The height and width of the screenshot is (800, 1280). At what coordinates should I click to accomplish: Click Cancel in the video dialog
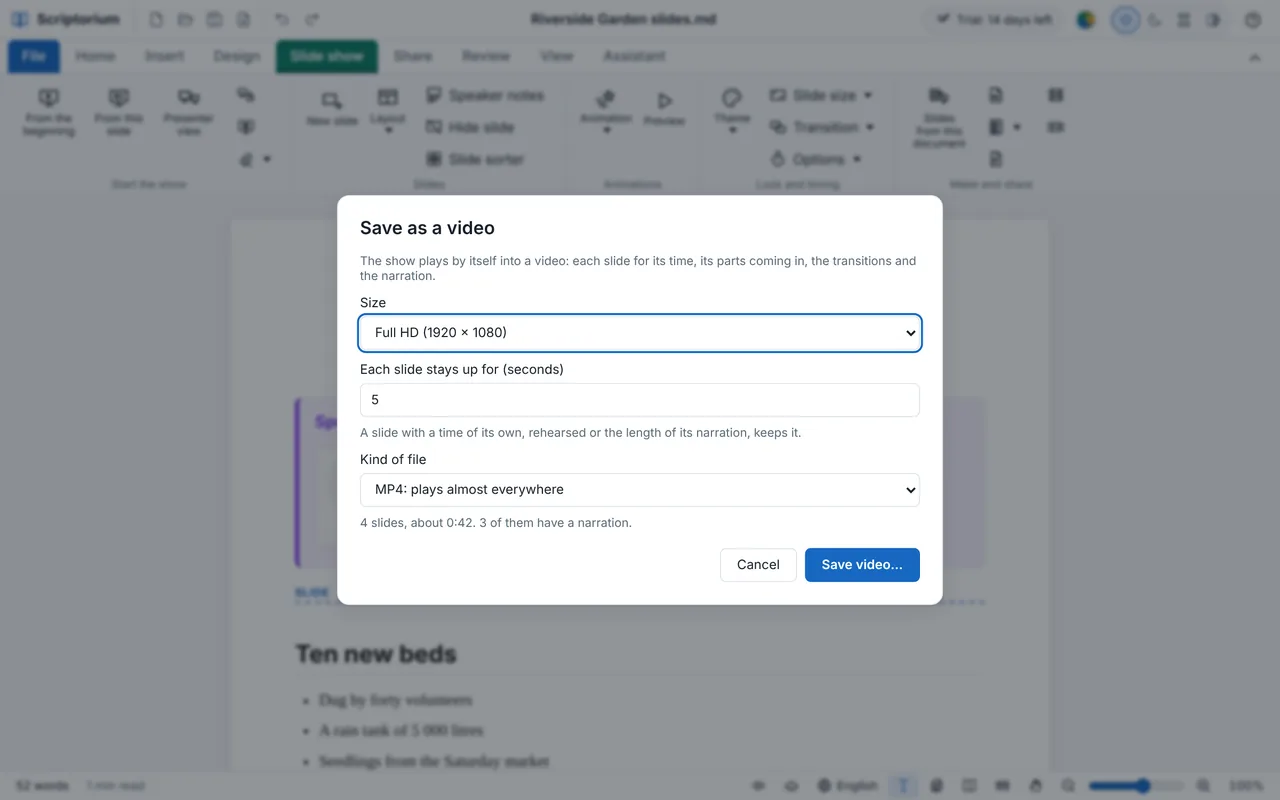758,565
